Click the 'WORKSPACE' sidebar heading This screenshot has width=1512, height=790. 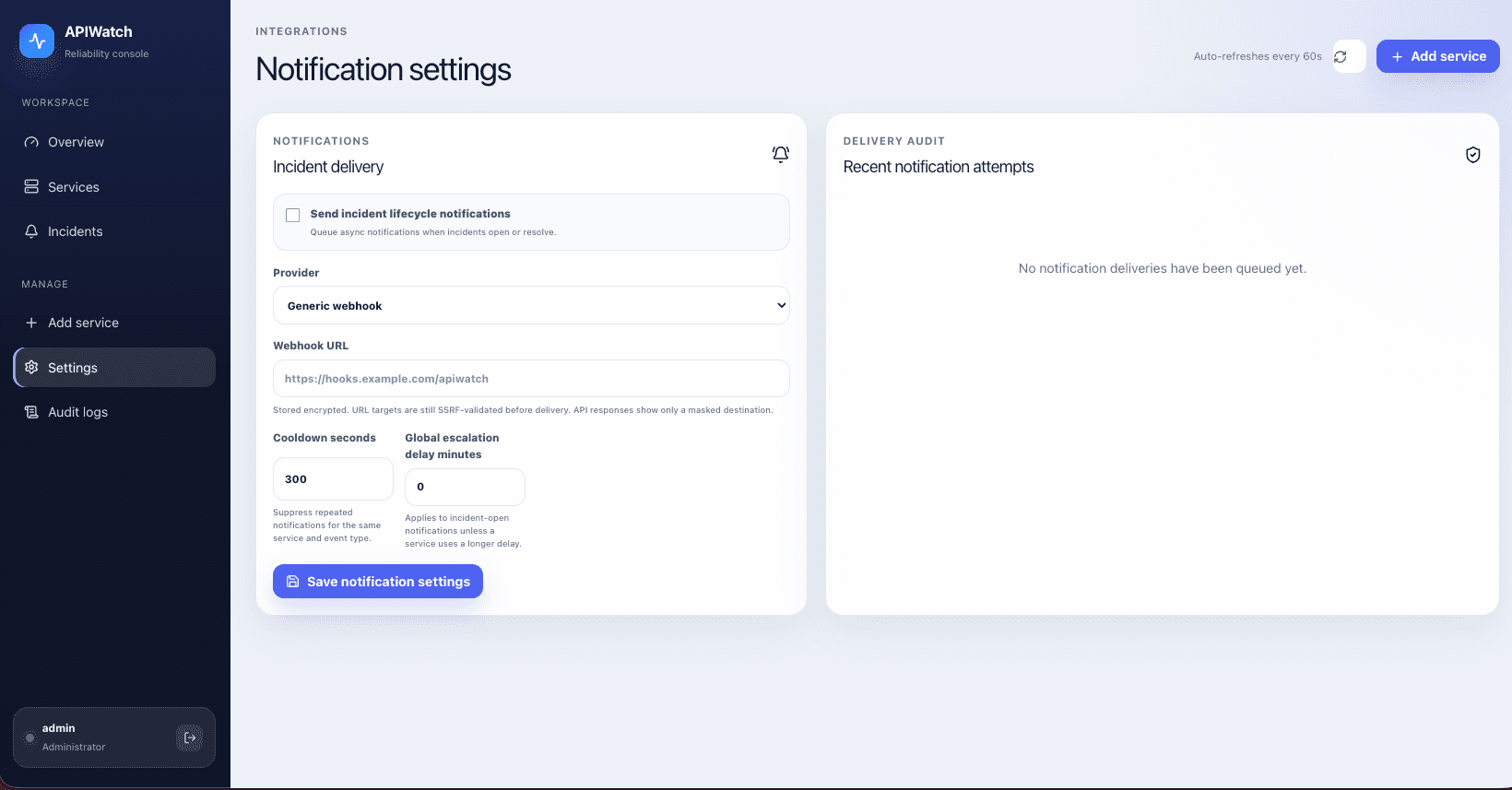[x=55, y=102]
